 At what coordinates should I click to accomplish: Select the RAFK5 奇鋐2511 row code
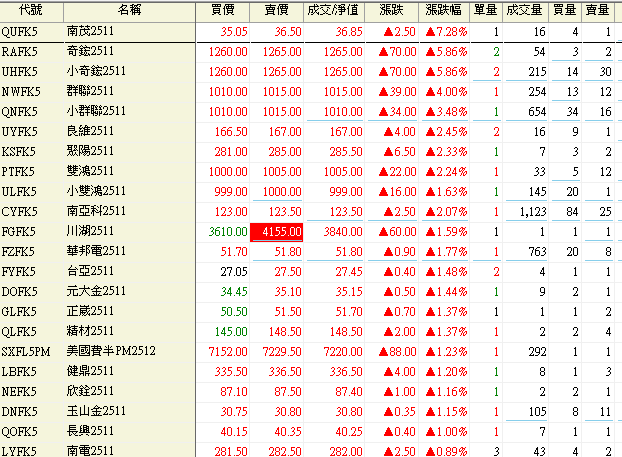(x=20, y=51)
